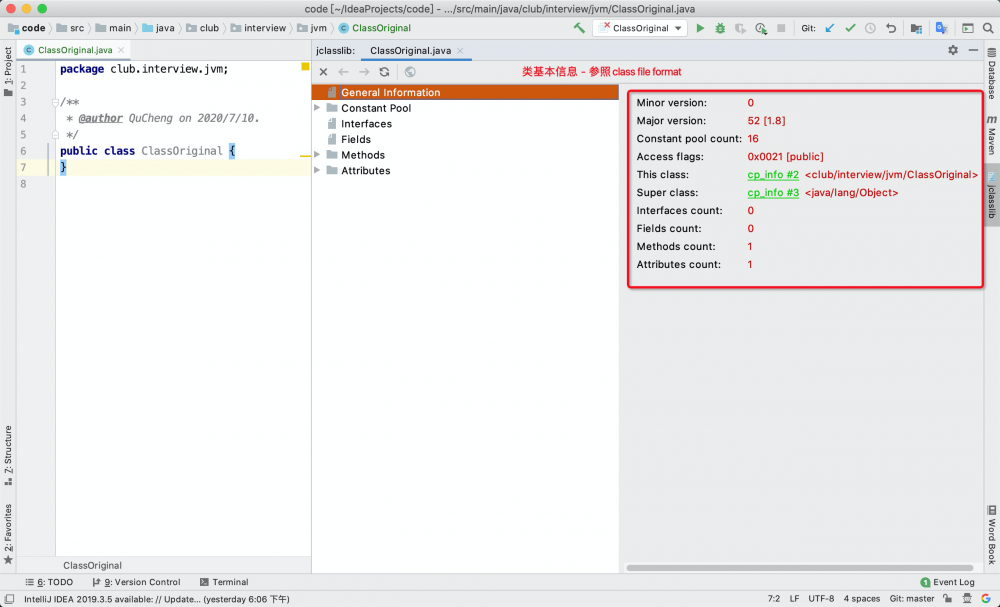Click the IntelliJ IDEA 2019.3.5 update message

pos(156,599)
